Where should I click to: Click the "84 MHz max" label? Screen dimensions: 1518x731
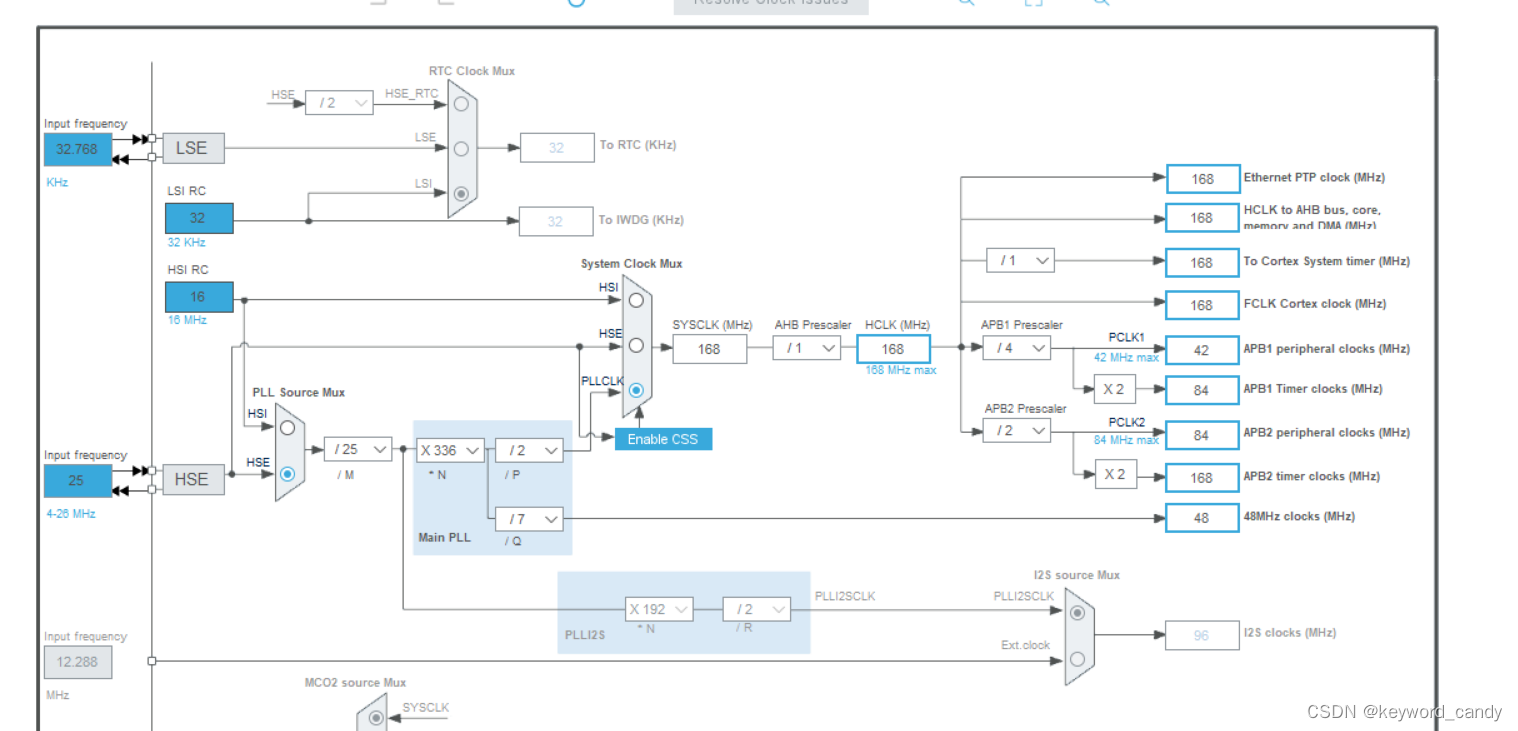click(1126, 439)
